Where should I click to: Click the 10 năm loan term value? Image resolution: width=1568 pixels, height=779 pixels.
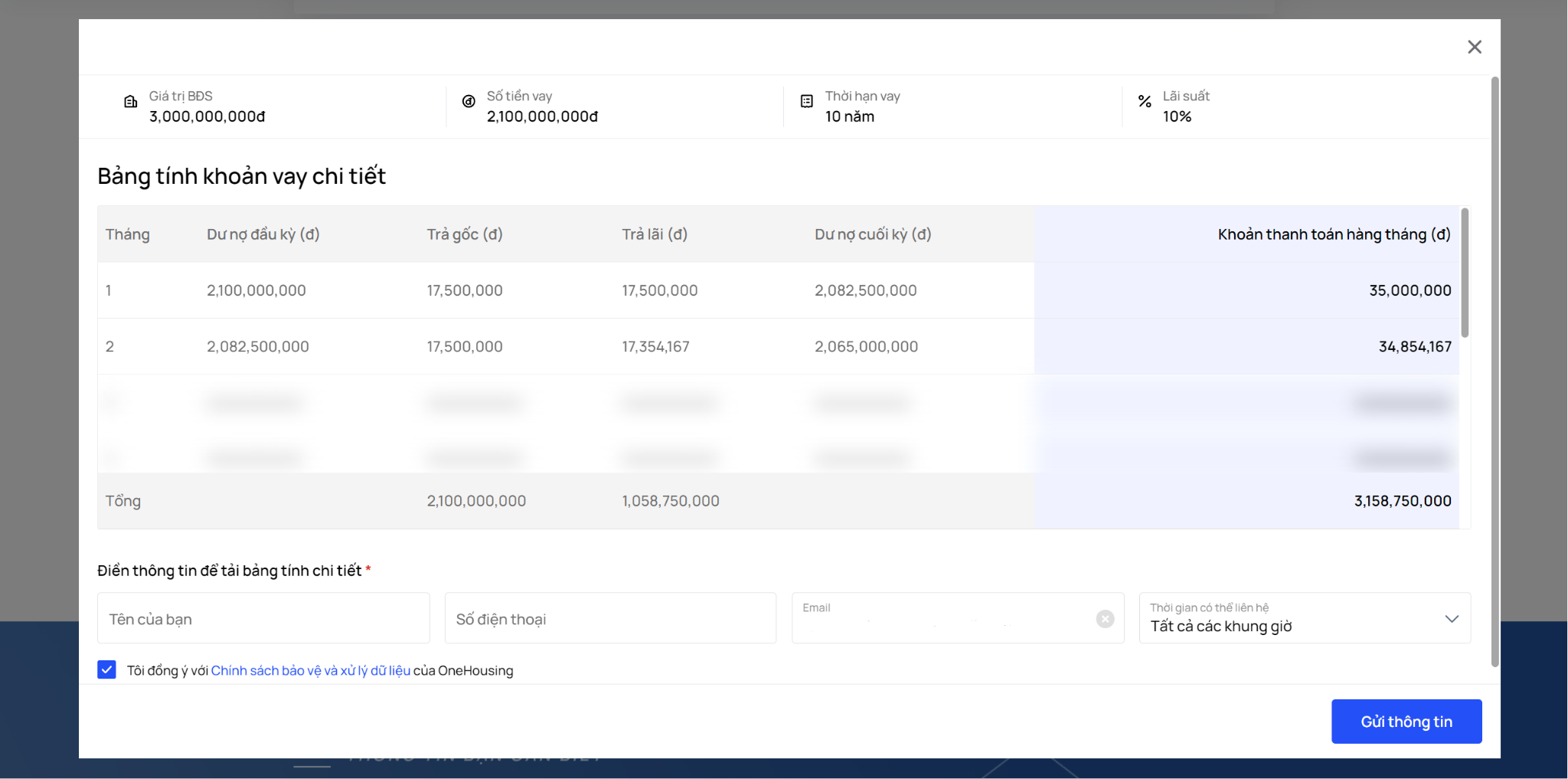tap(849, 116)
